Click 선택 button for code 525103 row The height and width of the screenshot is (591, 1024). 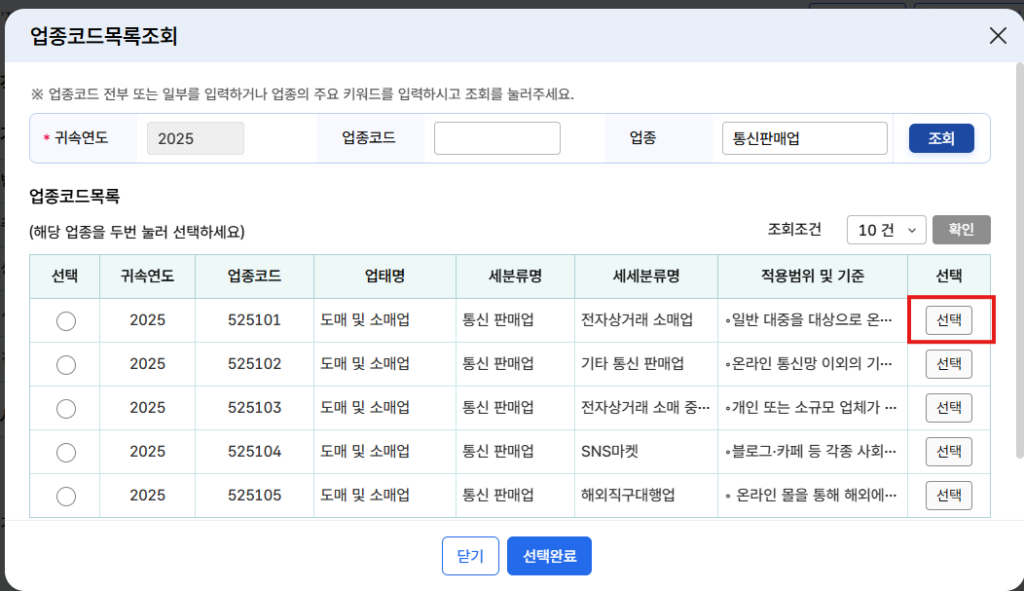[948, 408]
